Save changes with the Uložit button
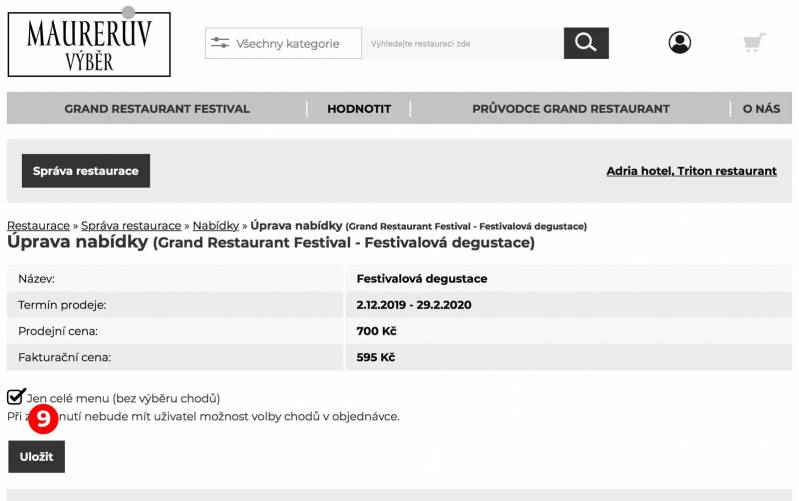 pyautogui.click(x=37, y=457)
